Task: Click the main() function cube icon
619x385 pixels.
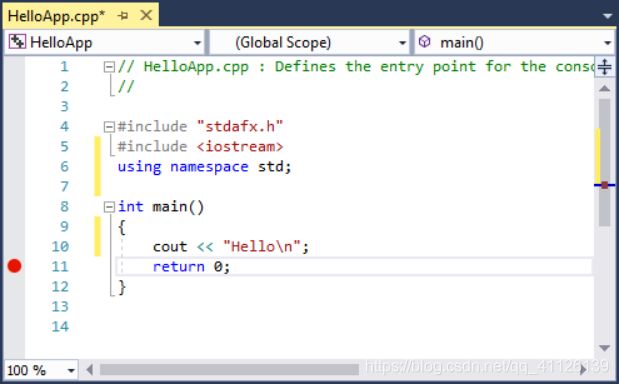Action: point(424,41)
